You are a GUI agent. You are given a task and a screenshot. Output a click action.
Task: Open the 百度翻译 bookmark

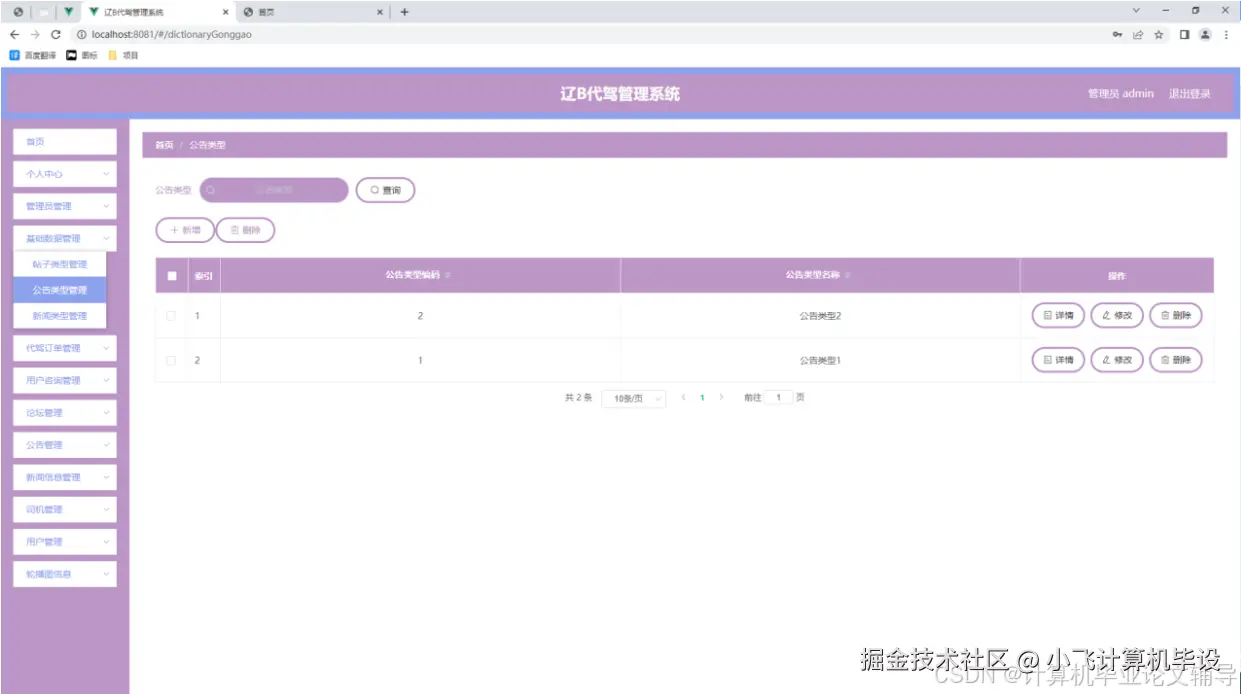[x=33, y=55]
